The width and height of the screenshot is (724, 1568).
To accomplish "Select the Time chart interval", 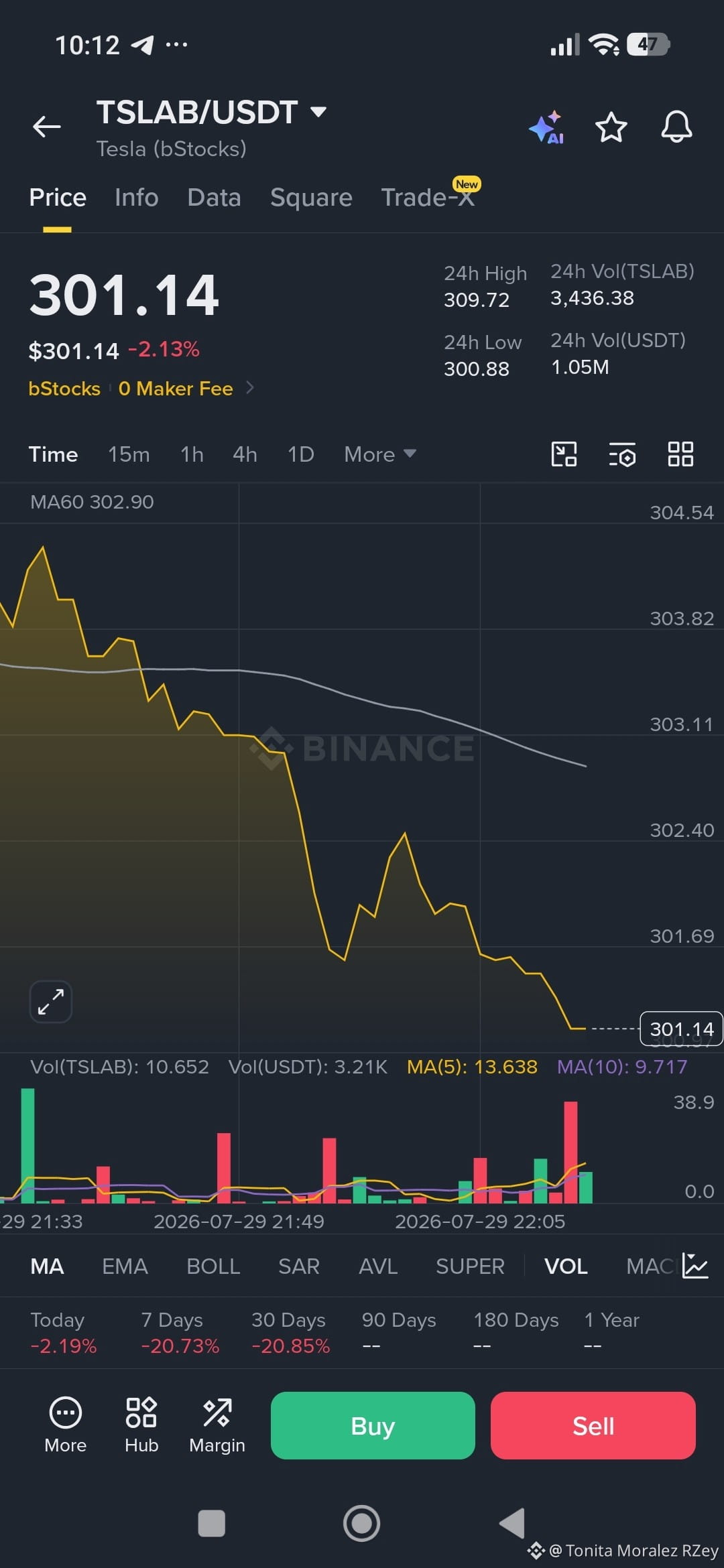I will [53, 454].
